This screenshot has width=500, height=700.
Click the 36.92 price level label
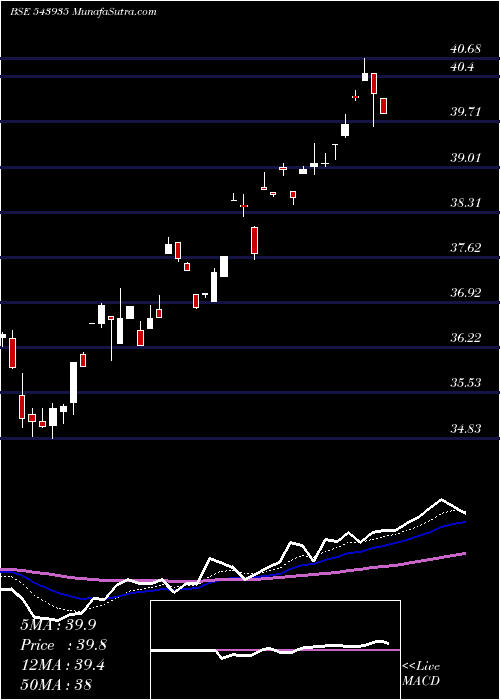click(x=465, y=293)
